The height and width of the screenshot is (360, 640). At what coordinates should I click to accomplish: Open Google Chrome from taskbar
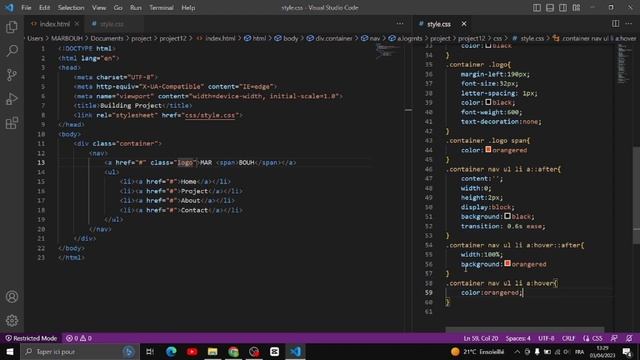[x=233, y=351]
